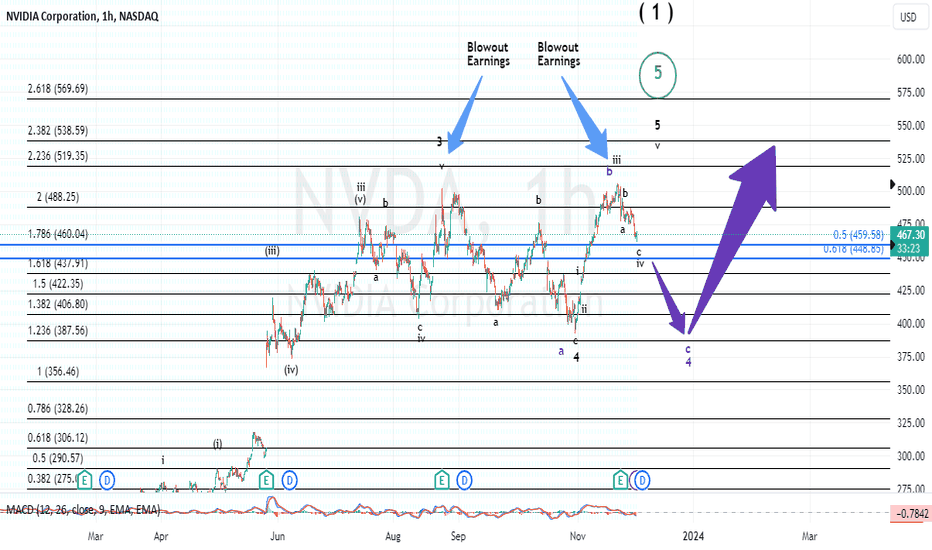Select the 1.5 (422.35) Fibonacci label
The image size is (932, 550).
[58, 284]
